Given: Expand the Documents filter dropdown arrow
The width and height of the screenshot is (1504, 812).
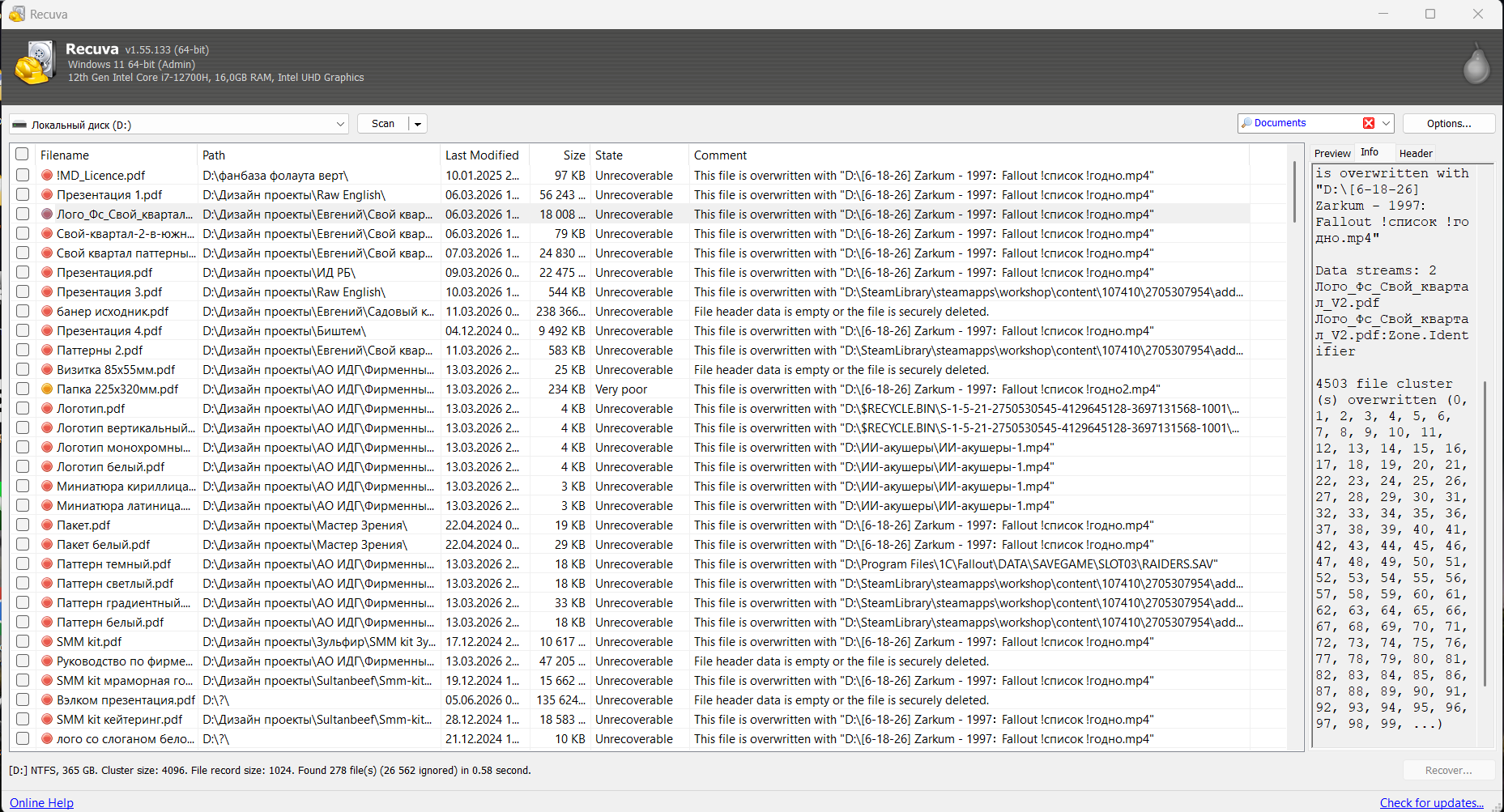Looking at the screenshot, I should pyautogui.click(x=1386, y=123).
